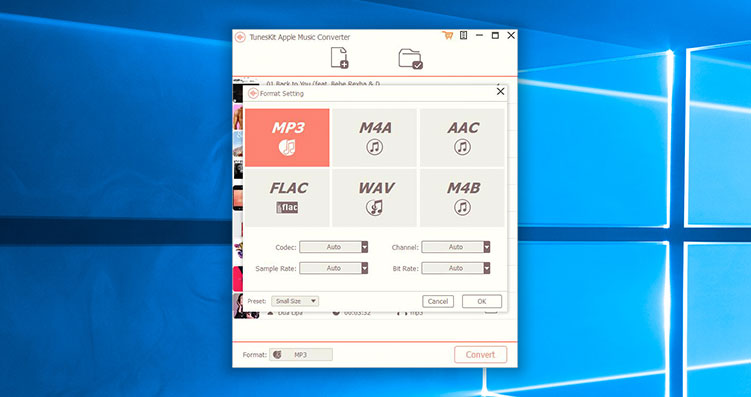Select the MP3 output format tile

pos(287,137)
